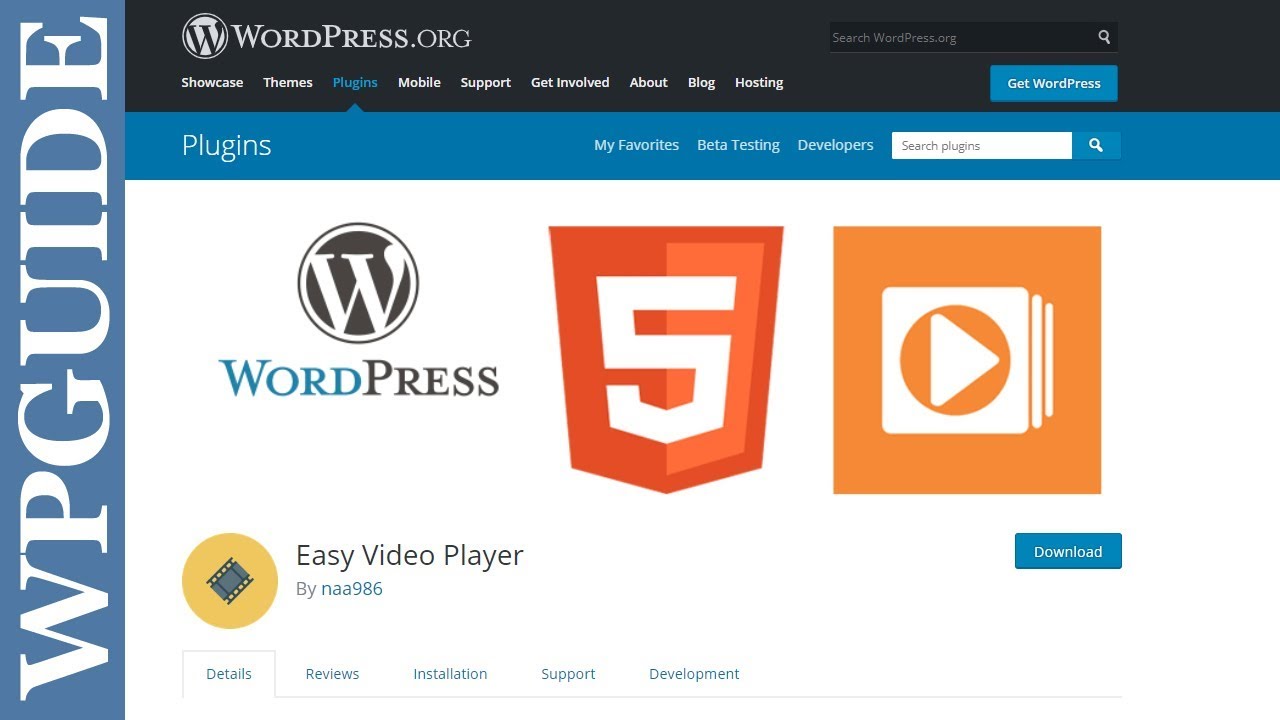Switch to the Support tab below plugin title
1280x720 pixels.
568,673
